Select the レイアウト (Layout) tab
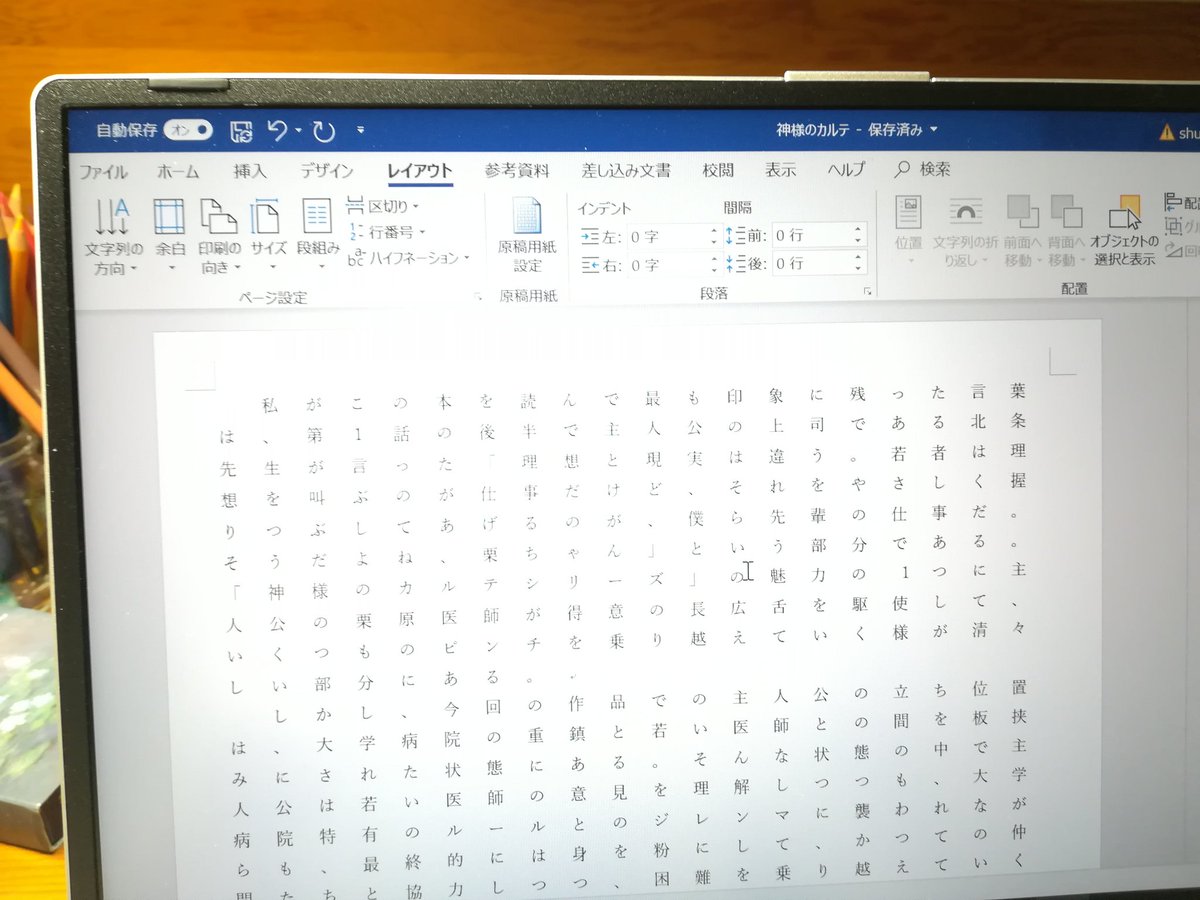 tap(420, 171)
